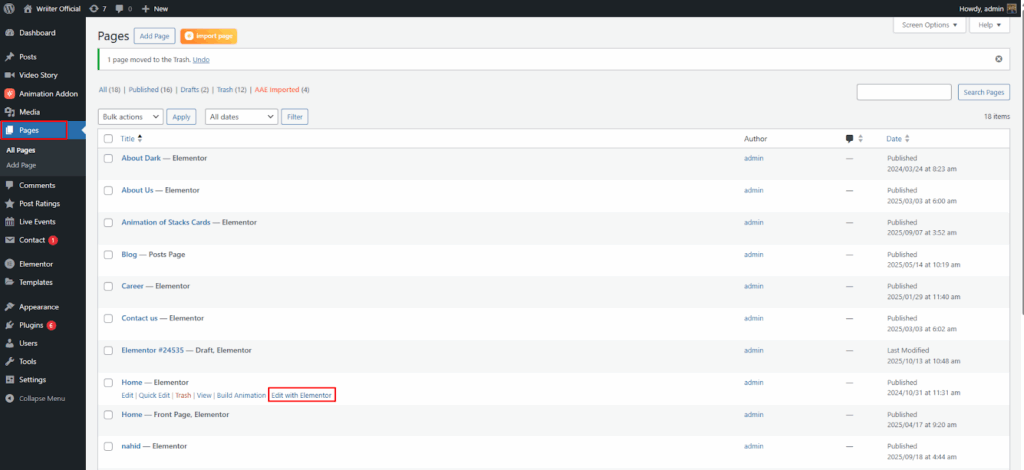Image resolution: width=1024 pixels, height=470 pixels.
Task: Dismiss the trash notice with X icon
Action: pyautogui.click(x=998, y=59)
